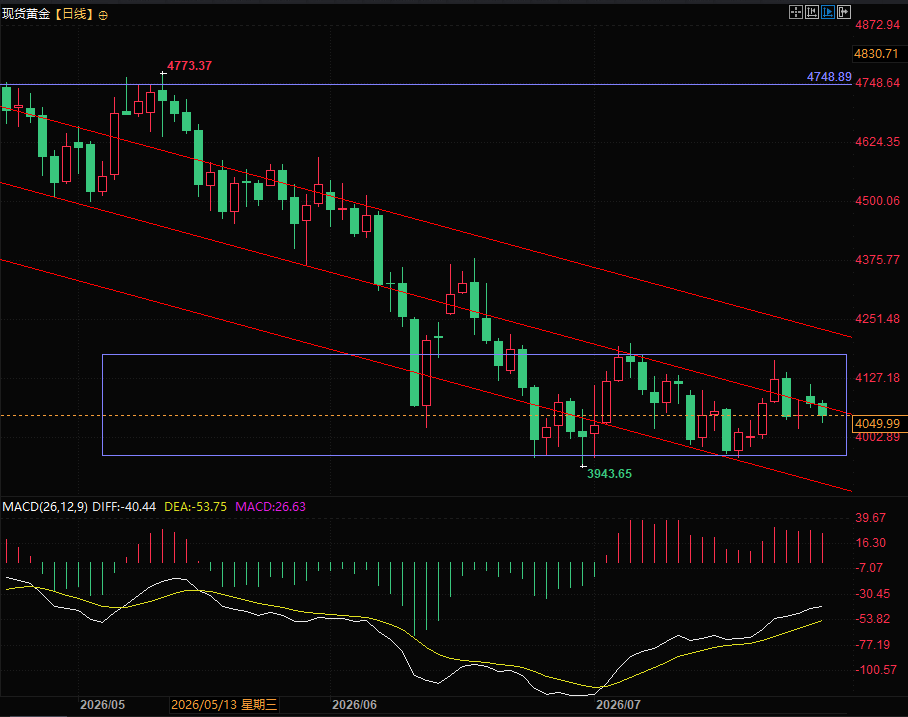
Task: Open the 日线 period selector
Action: coord(74,14)
